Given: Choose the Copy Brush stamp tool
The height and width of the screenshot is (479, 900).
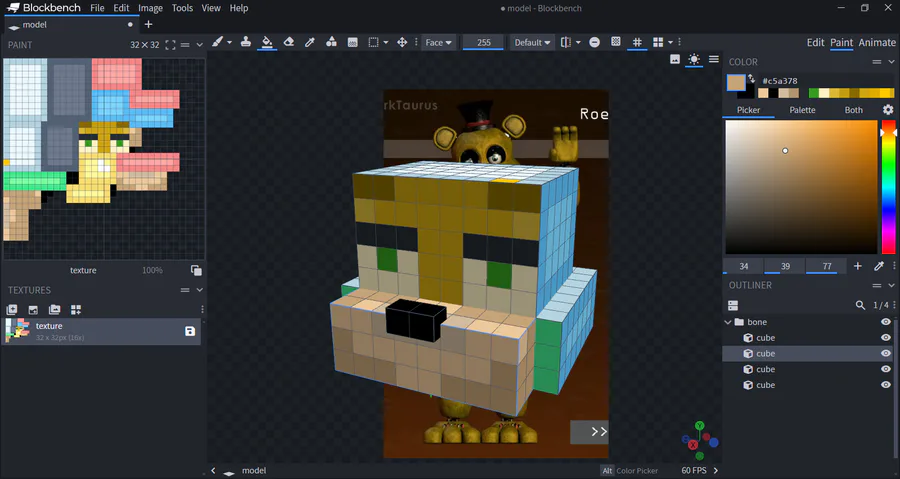Looking at the screenshot, I should [246, 42].
